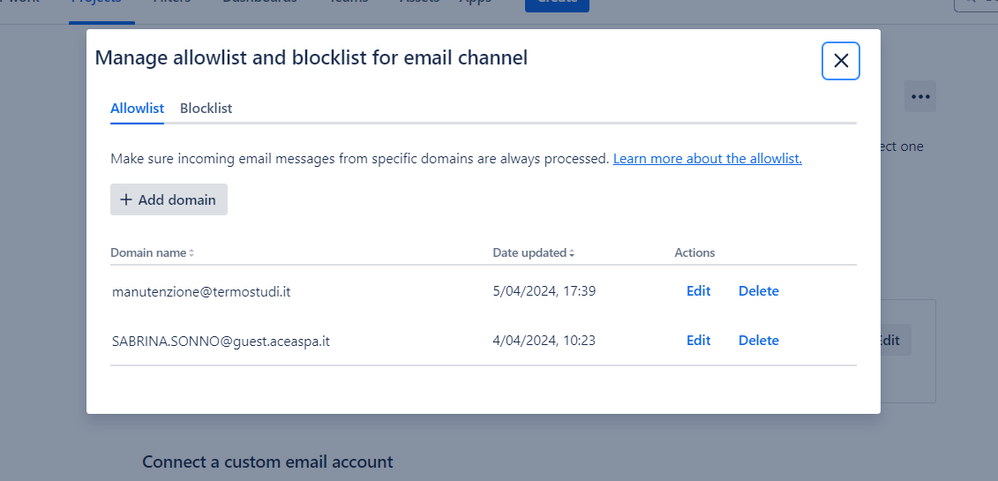Sort by Domain name column
This screenshot has height=481, width=998.
152,253
